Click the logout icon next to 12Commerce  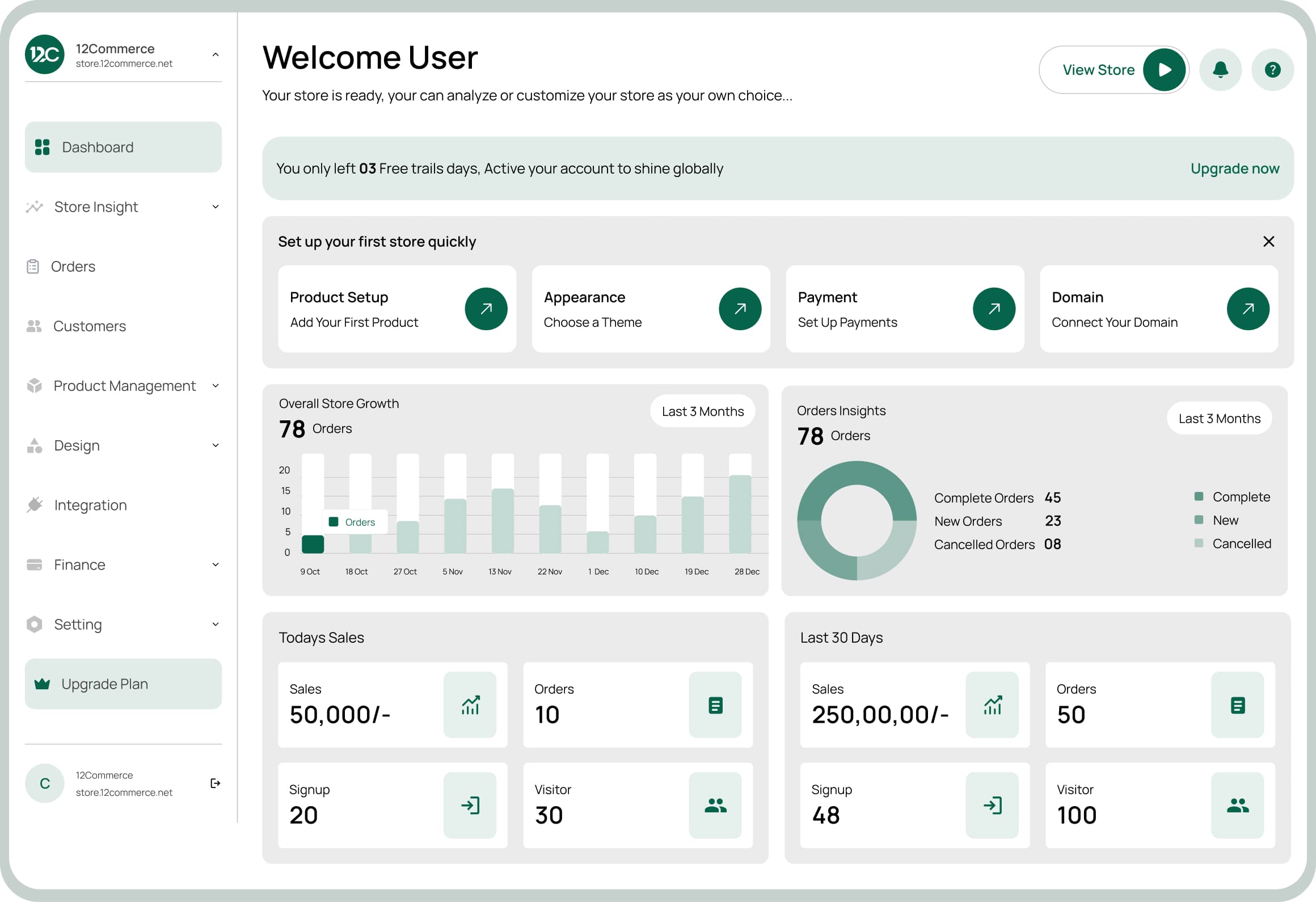215,783
